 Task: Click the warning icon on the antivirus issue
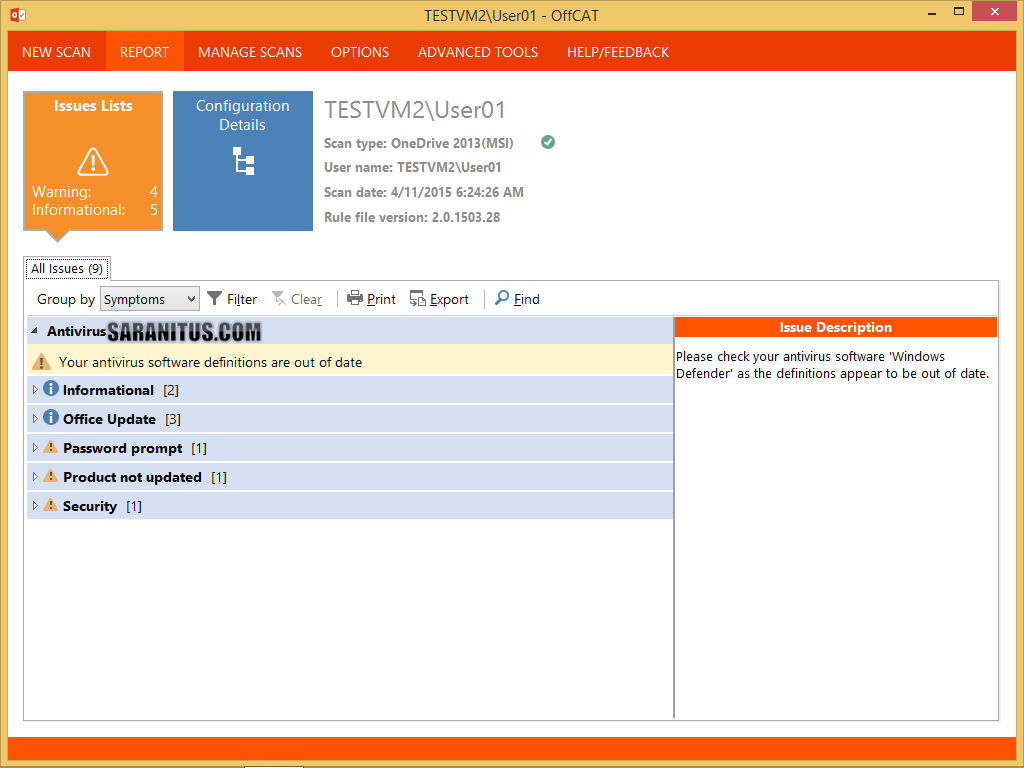[41, 362]
